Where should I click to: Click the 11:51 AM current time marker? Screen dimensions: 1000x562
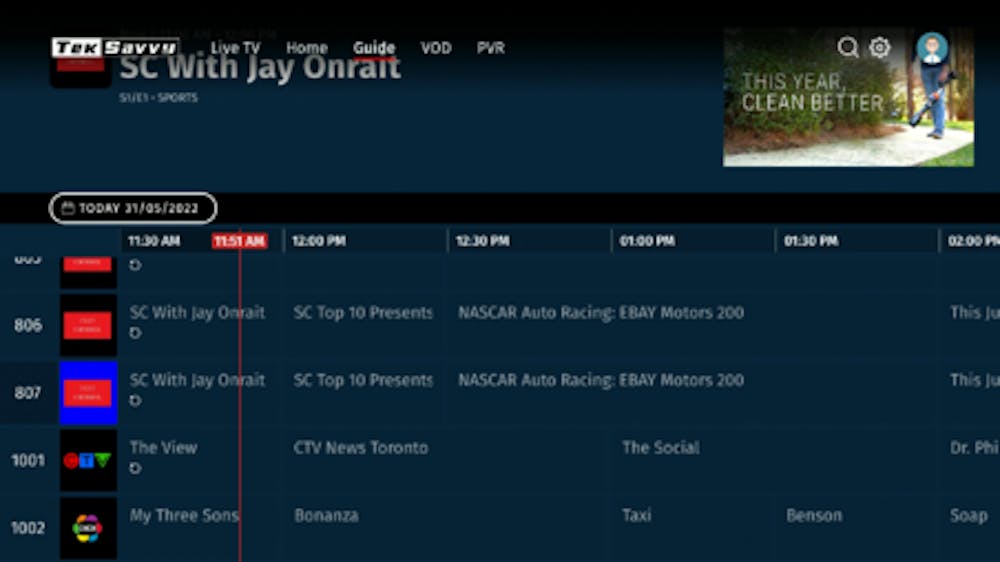pos(239,241)
